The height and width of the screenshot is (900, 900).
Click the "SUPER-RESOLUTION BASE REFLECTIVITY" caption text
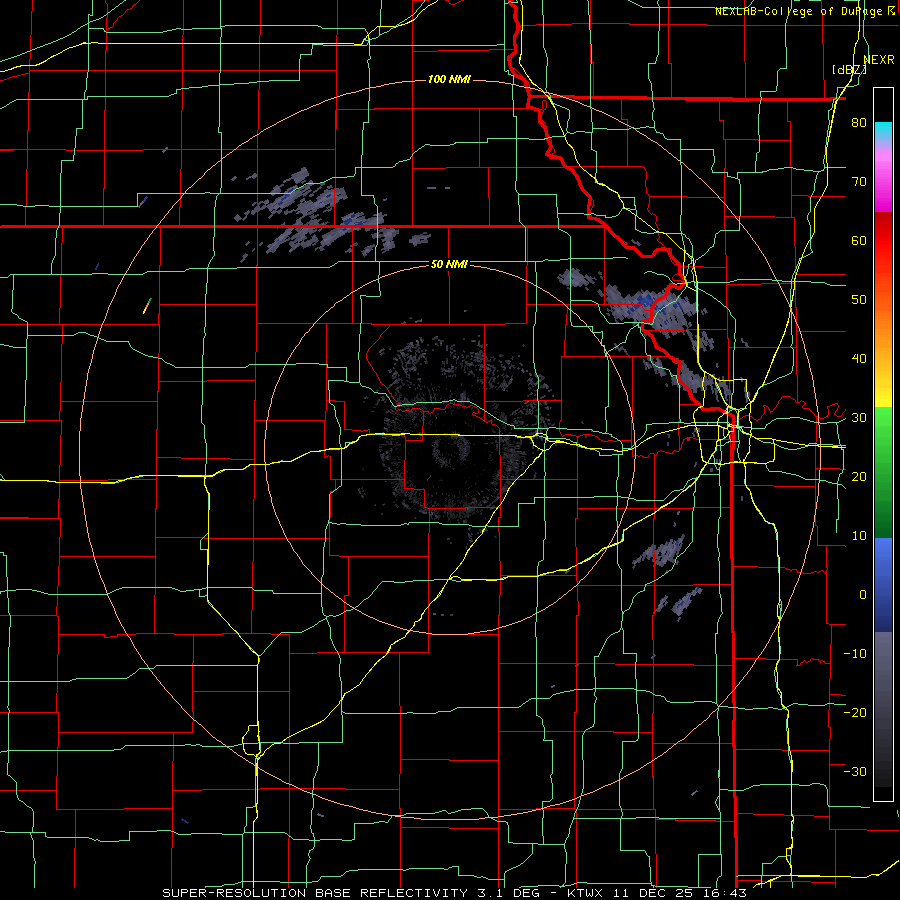tap(315, 893)
